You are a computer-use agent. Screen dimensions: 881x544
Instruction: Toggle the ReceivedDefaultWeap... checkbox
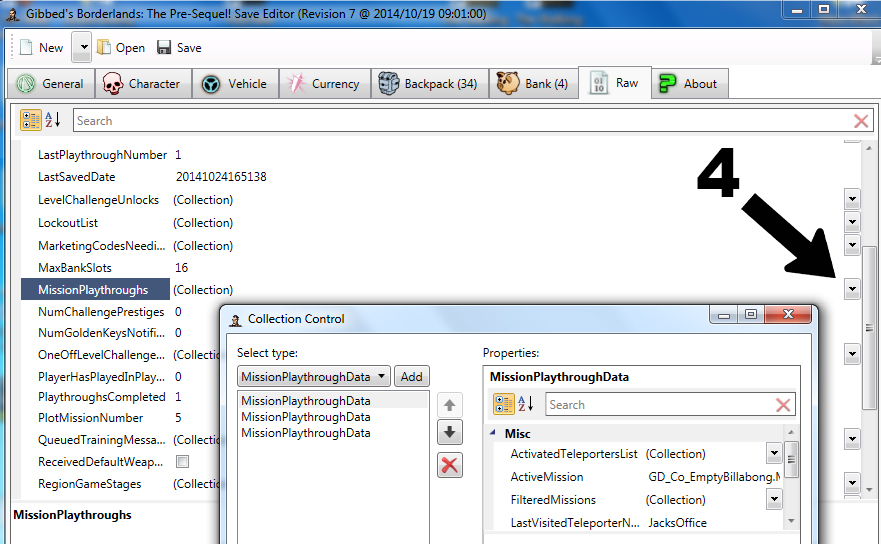click(x=182, y=461)
